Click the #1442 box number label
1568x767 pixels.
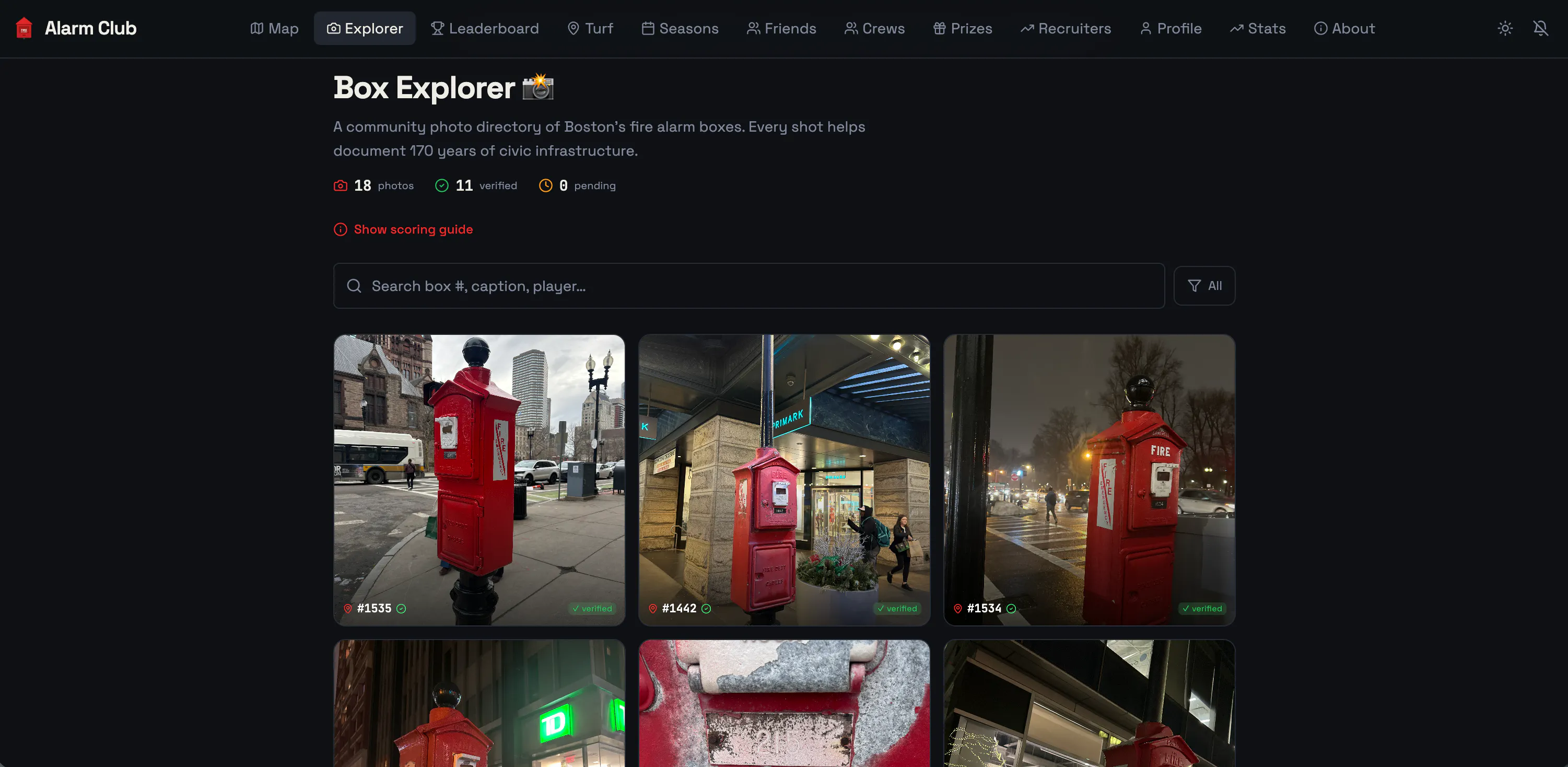coord(678,609)
